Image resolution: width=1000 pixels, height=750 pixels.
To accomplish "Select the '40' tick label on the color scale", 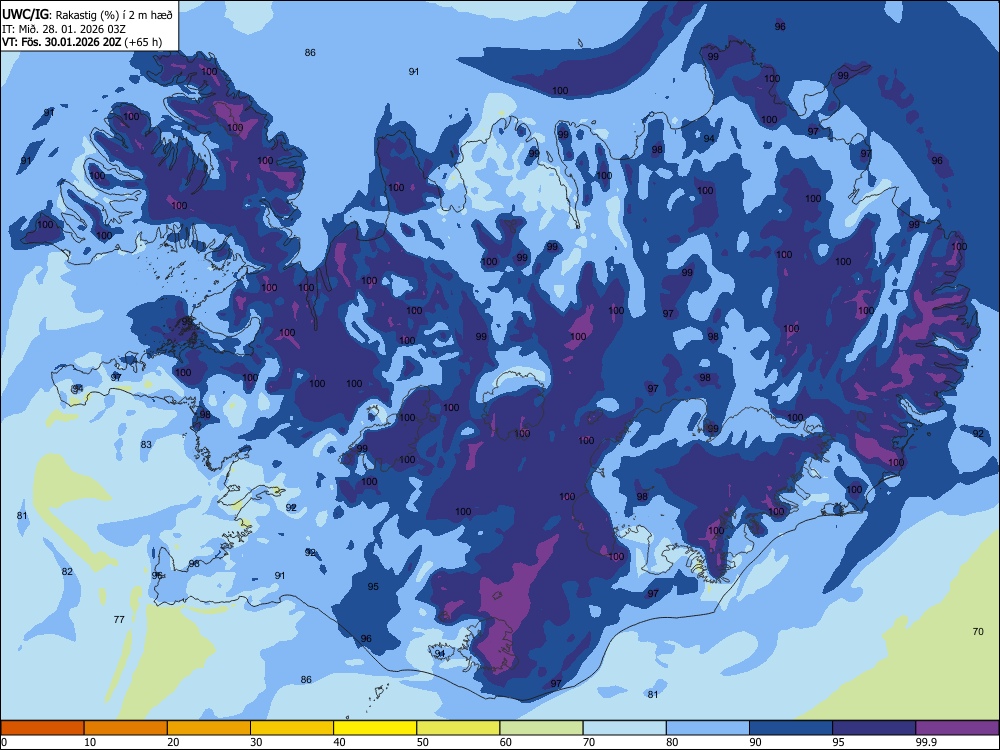I will tap(339, 742).
